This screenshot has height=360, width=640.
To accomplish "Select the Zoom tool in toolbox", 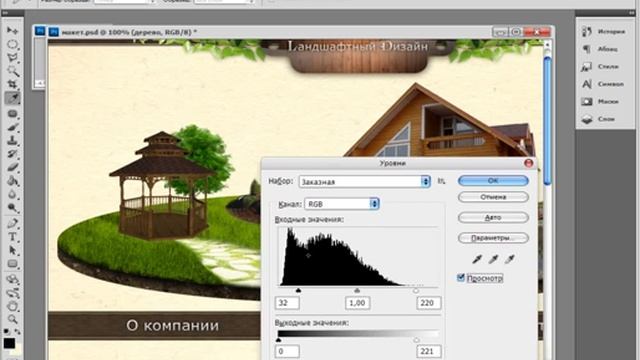I will [12, 319].
